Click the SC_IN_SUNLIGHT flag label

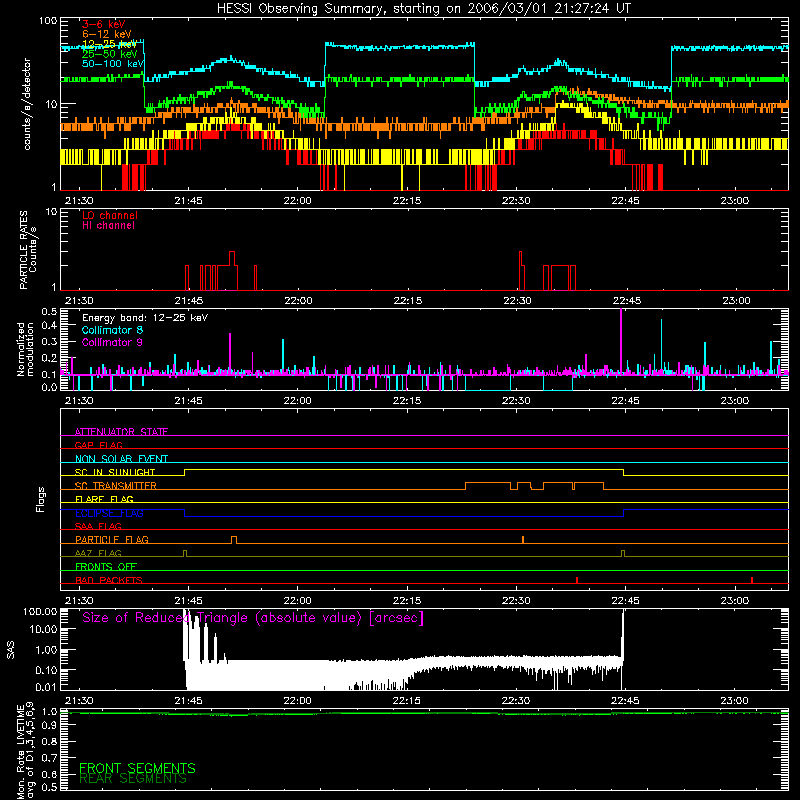click(x=115, y=472)
